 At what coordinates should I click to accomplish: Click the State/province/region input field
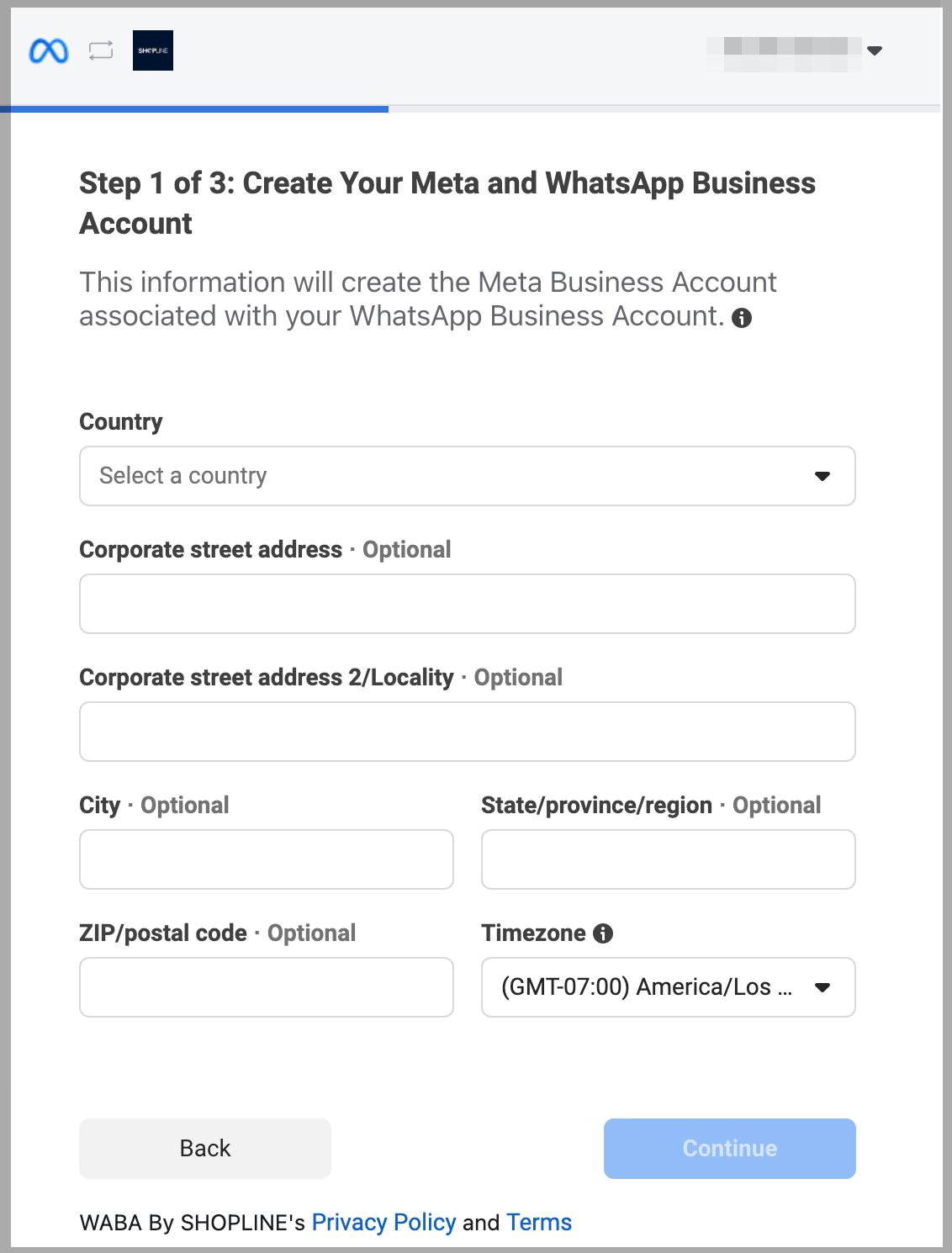[x=669, y=859]
